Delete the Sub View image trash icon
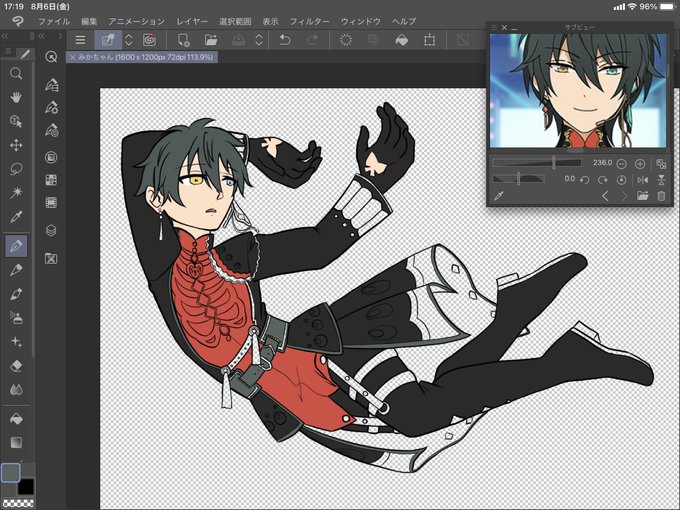 coord(661,196)
